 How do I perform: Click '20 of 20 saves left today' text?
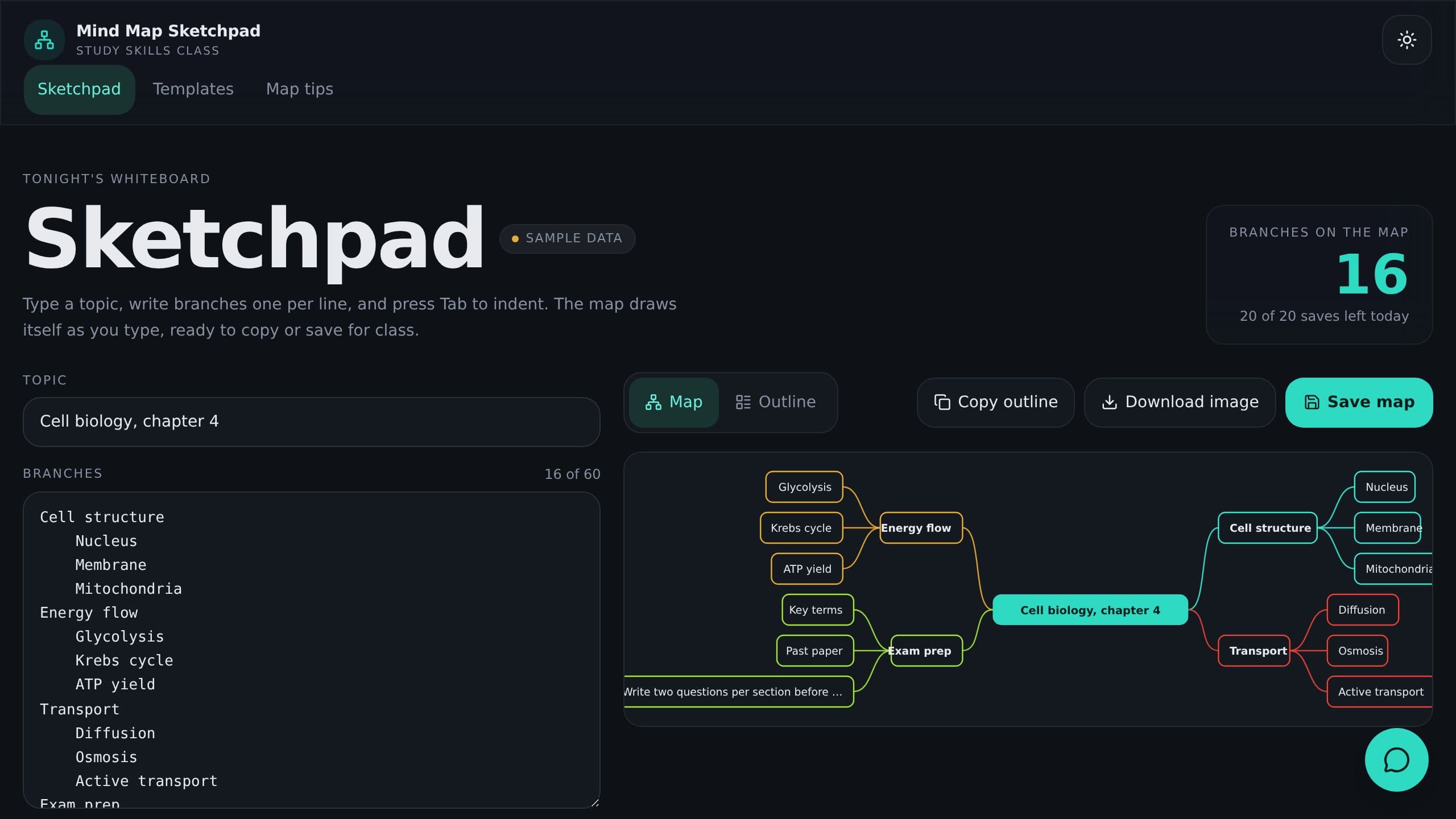(1324, 316)
